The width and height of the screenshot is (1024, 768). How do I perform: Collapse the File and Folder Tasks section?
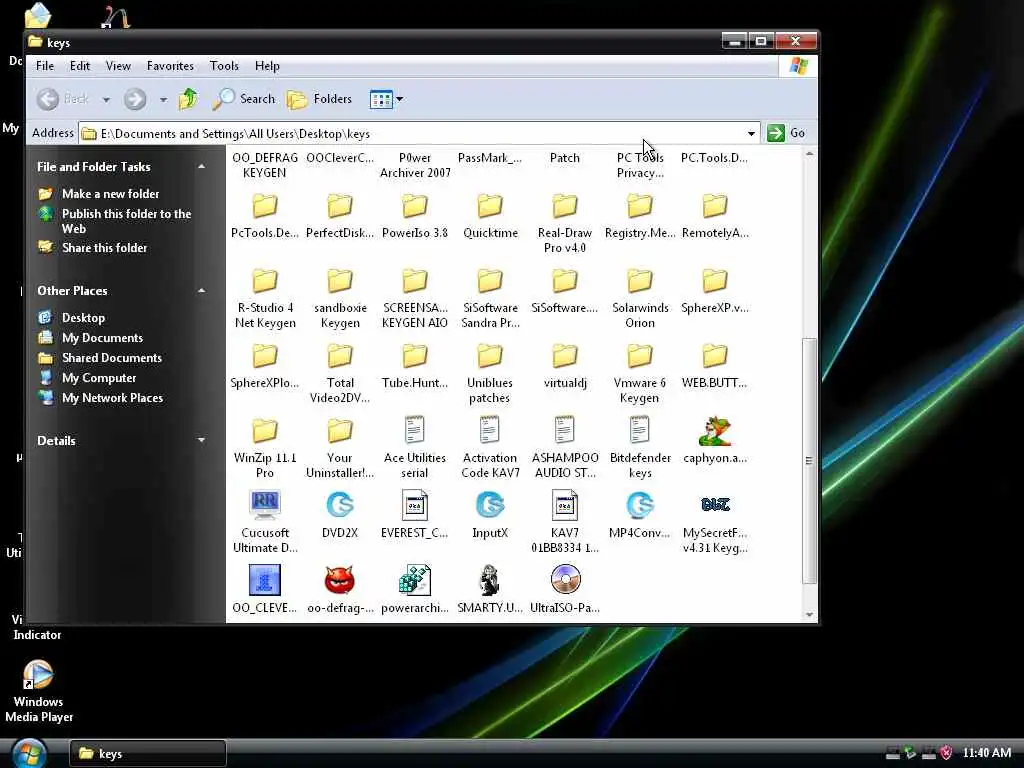(x=201, y=167)
